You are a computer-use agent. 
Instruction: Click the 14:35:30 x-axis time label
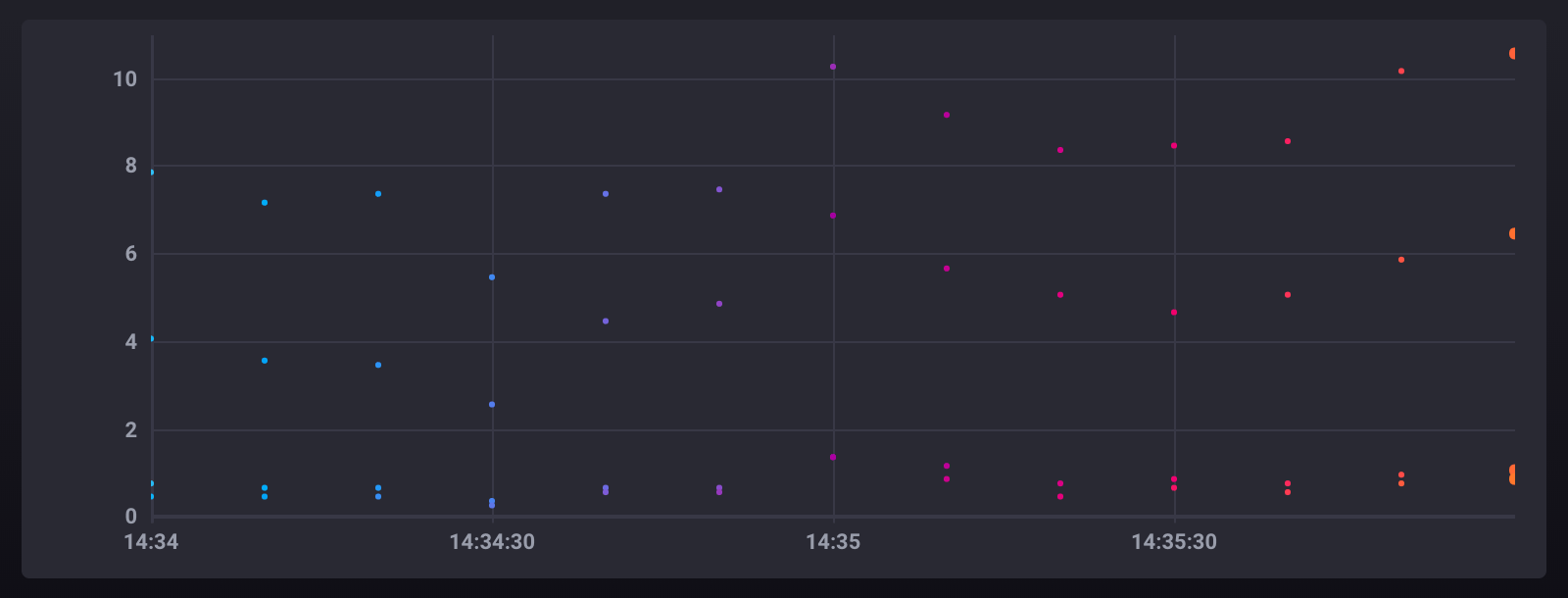click(1174, 542)
